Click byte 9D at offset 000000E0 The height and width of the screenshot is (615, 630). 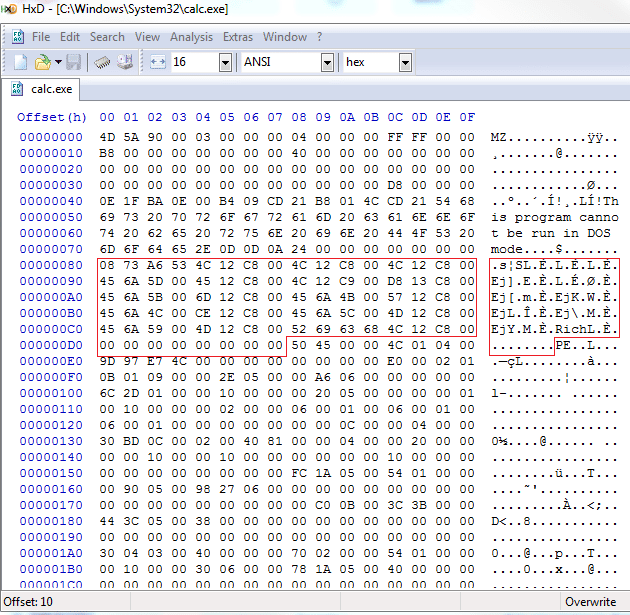coord(107,361)
